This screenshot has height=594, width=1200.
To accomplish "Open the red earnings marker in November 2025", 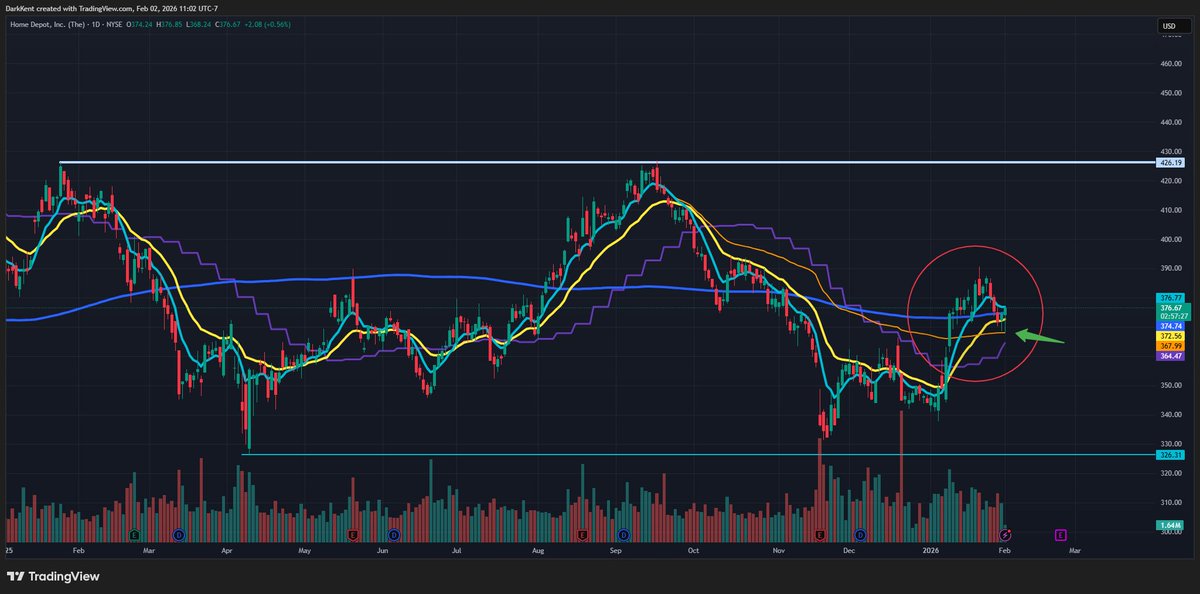I will coord(820,535).
